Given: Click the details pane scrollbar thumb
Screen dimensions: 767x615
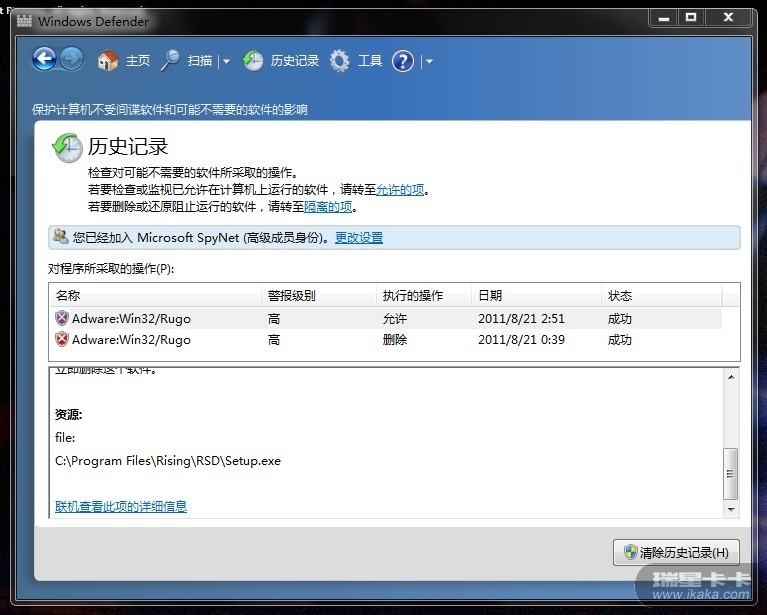Looking at the screenshot, I should click(731, 474).
